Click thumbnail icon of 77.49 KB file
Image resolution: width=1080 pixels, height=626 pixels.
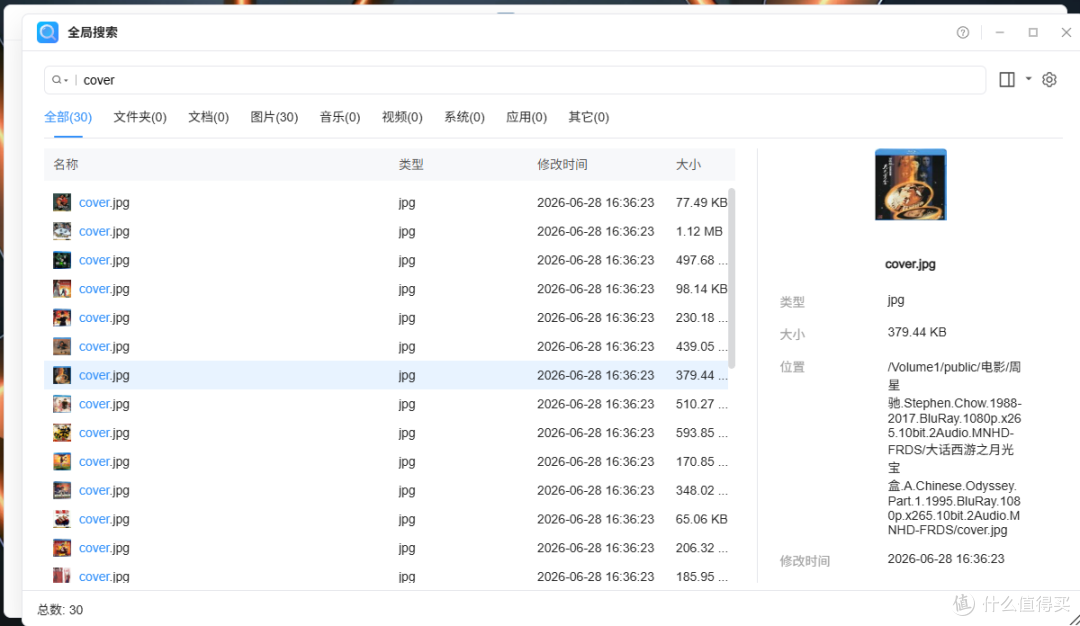tap(62, 202)
